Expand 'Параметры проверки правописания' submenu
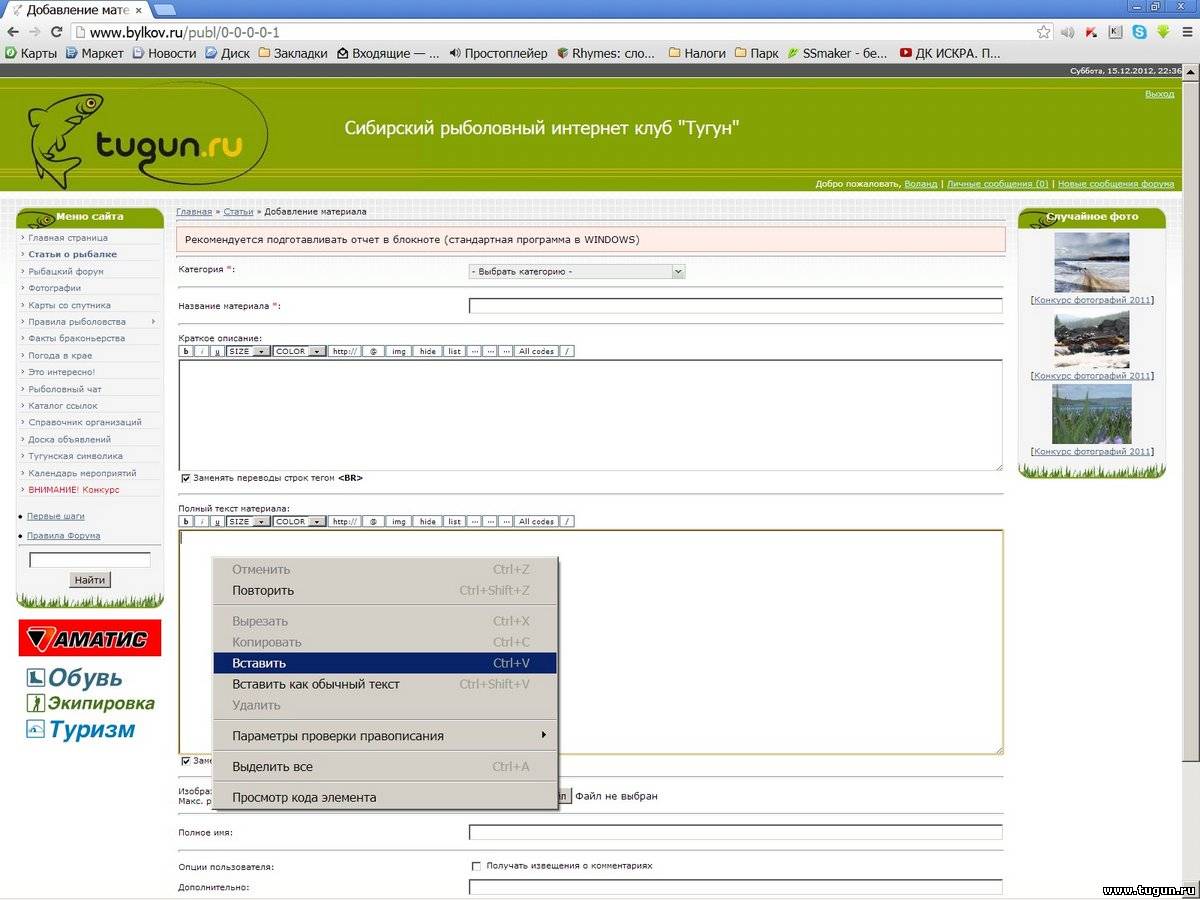Screen dimensions: 1200x900 point(385,736)
